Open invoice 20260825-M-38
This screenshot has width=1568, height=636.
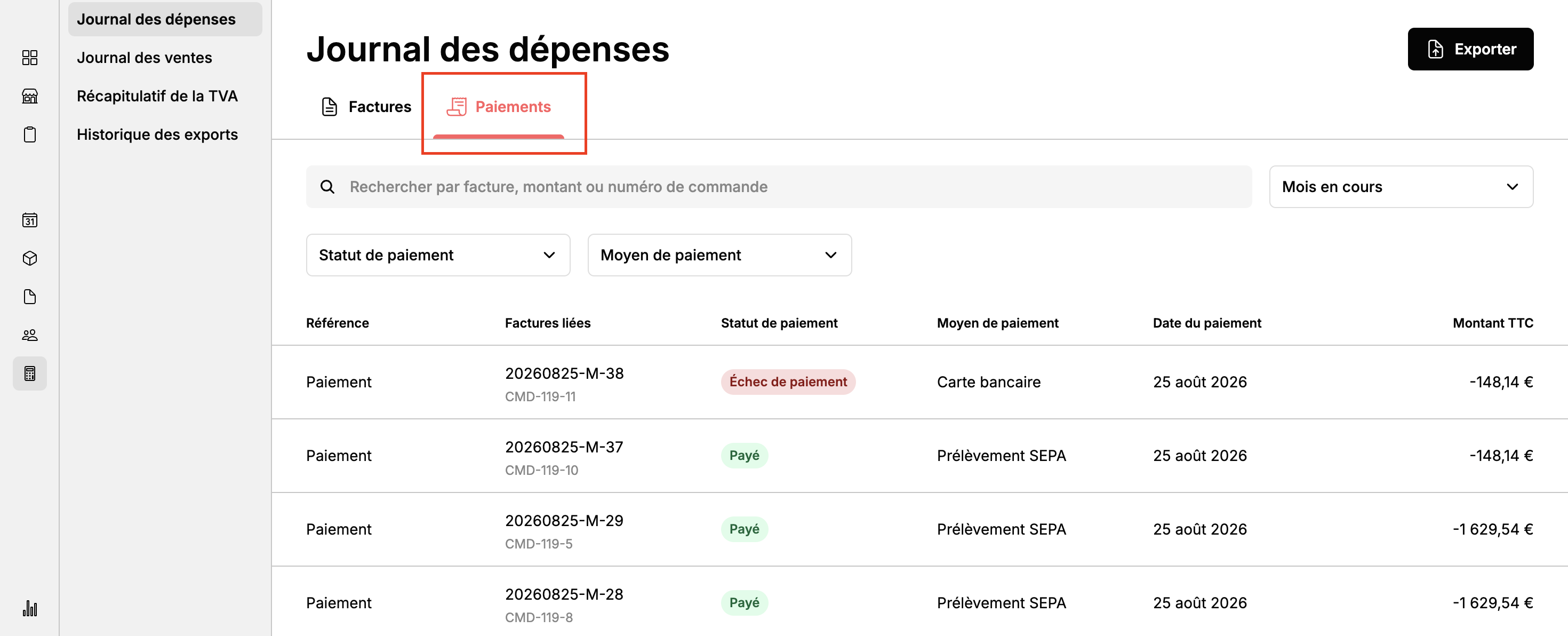pyautogui.click(x=564, y=373)
